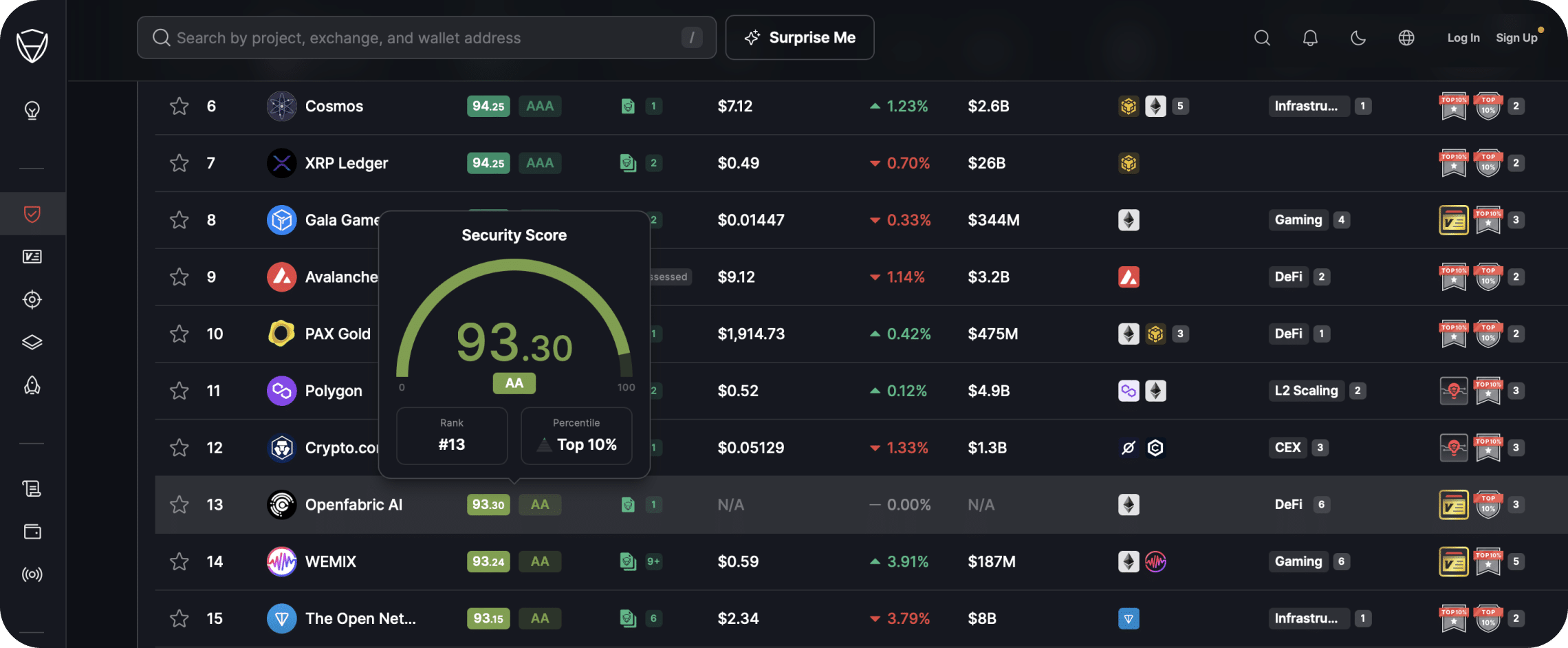
Task: Star WEMIX as favorite
Action: coord(179,561)
